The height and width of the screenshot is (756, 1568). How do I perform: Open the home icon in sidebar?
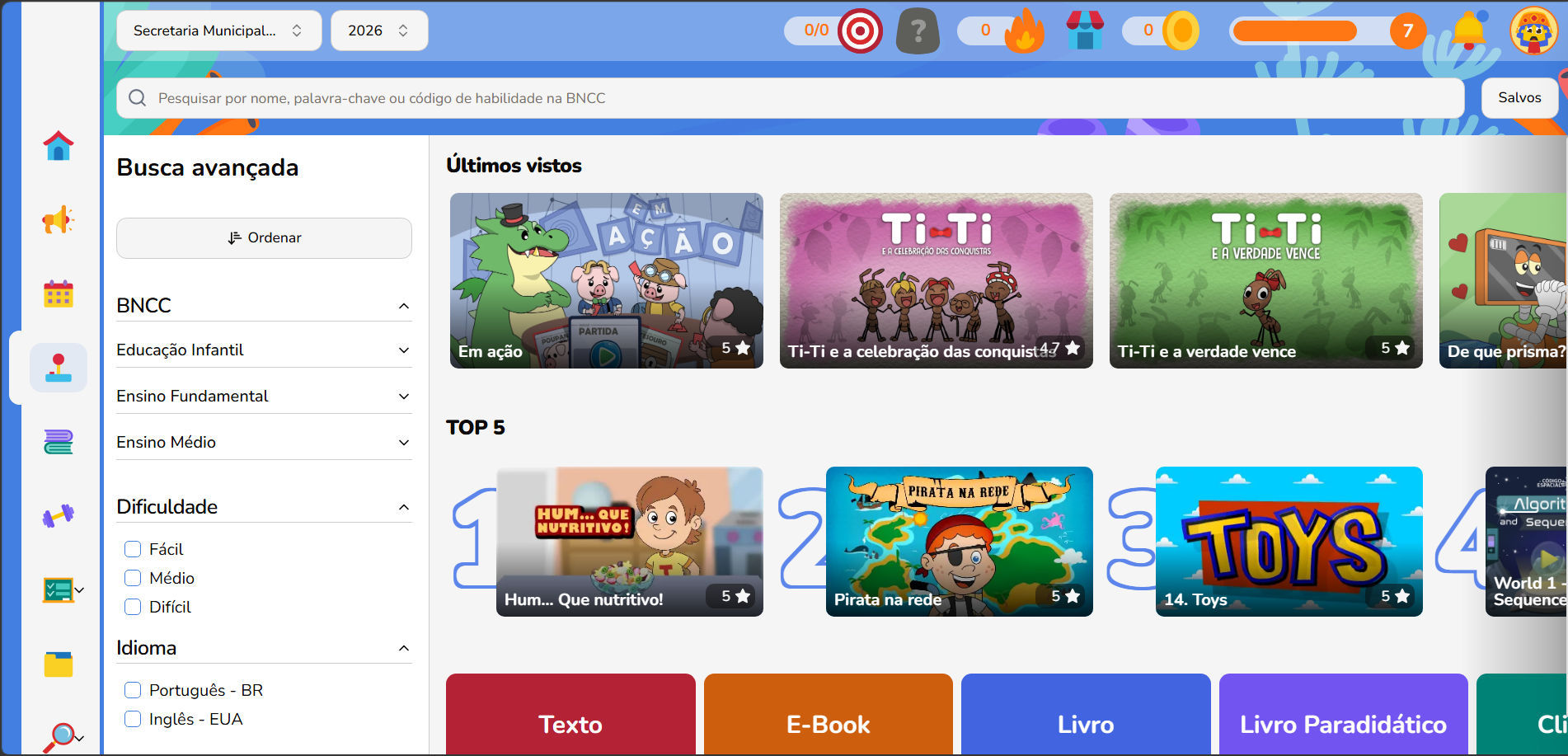[59, 146]
